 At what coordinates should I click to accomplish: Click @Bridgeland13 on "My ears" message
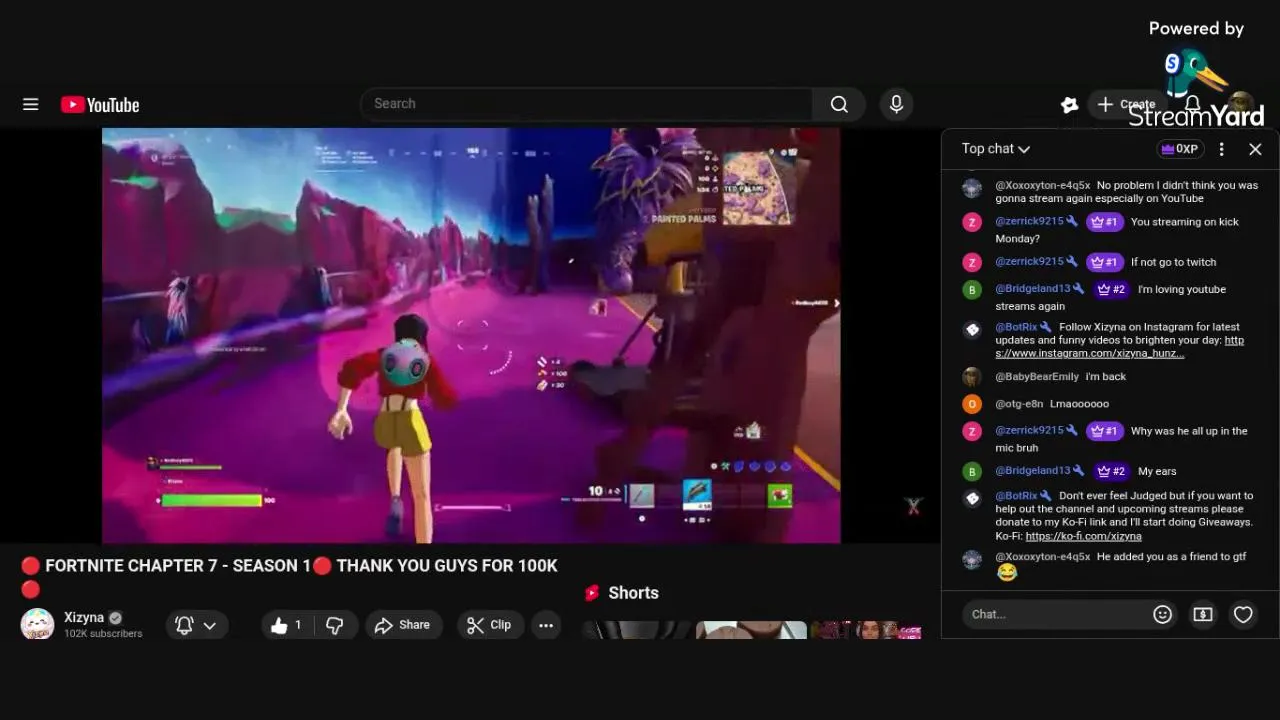click(x=1033, y=471)
